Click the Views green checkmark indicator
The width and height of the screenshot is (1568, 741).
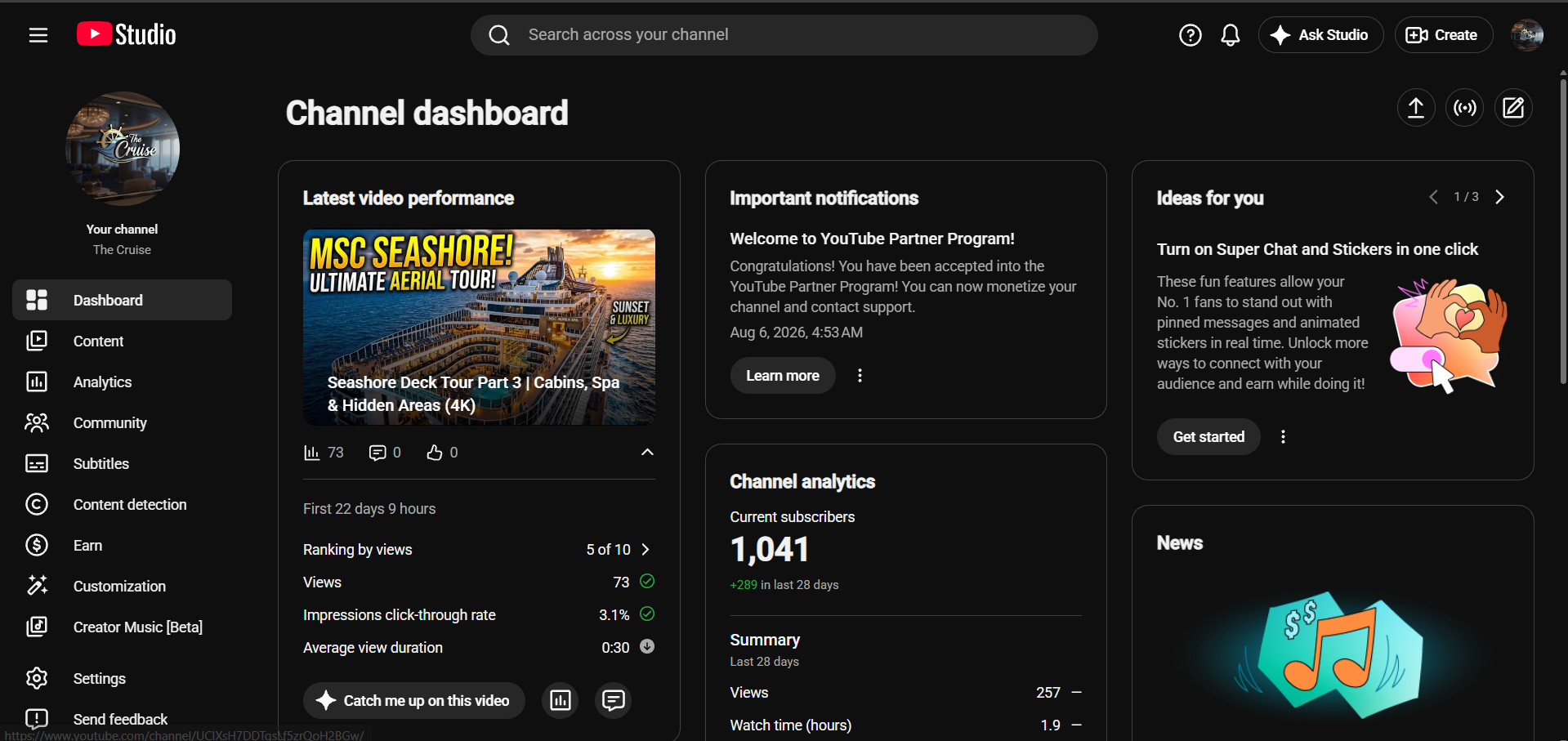pyautogui.click(x=647, y=582)
